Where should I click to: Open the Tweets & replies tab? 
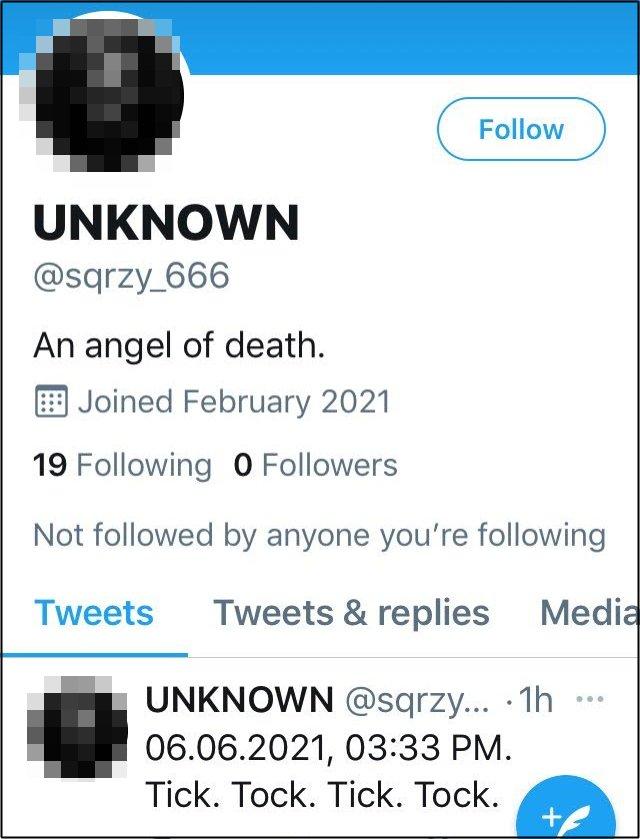coord(351,613)
